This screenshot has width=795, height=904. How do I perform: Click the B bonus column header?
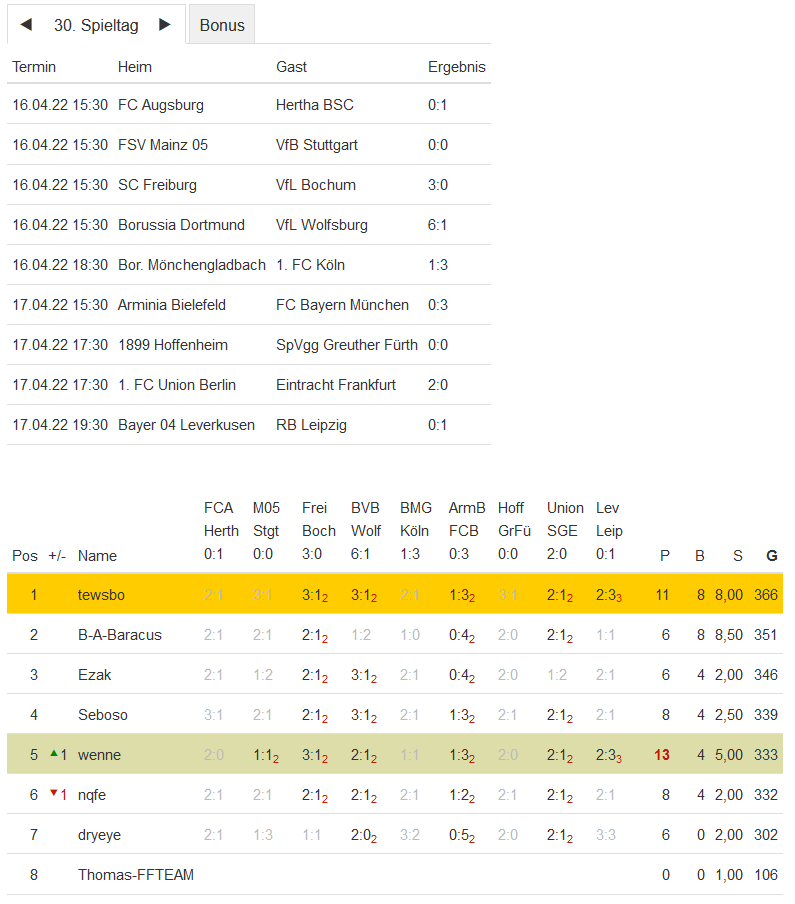pos(700,556)
